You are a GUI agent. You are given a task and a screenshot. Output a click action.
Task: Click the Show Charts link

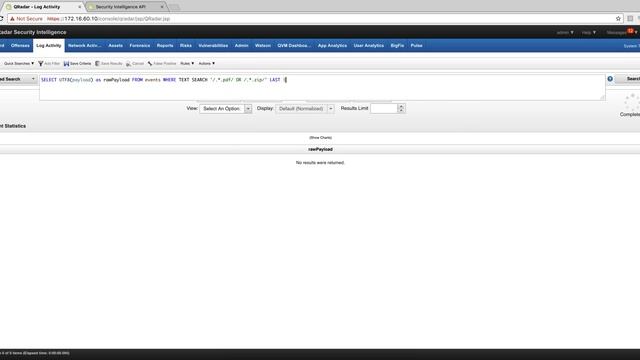coord(320,138)
